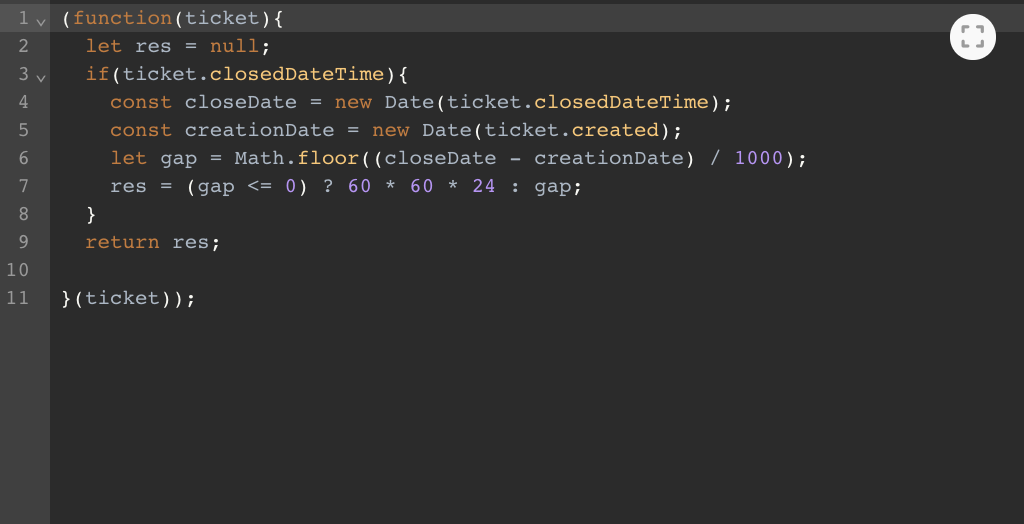The height and width of the screenshot is (524, 1024).
Task: Place cursor on 'let' keyword in line 6
Action: [x=129, y=159]
